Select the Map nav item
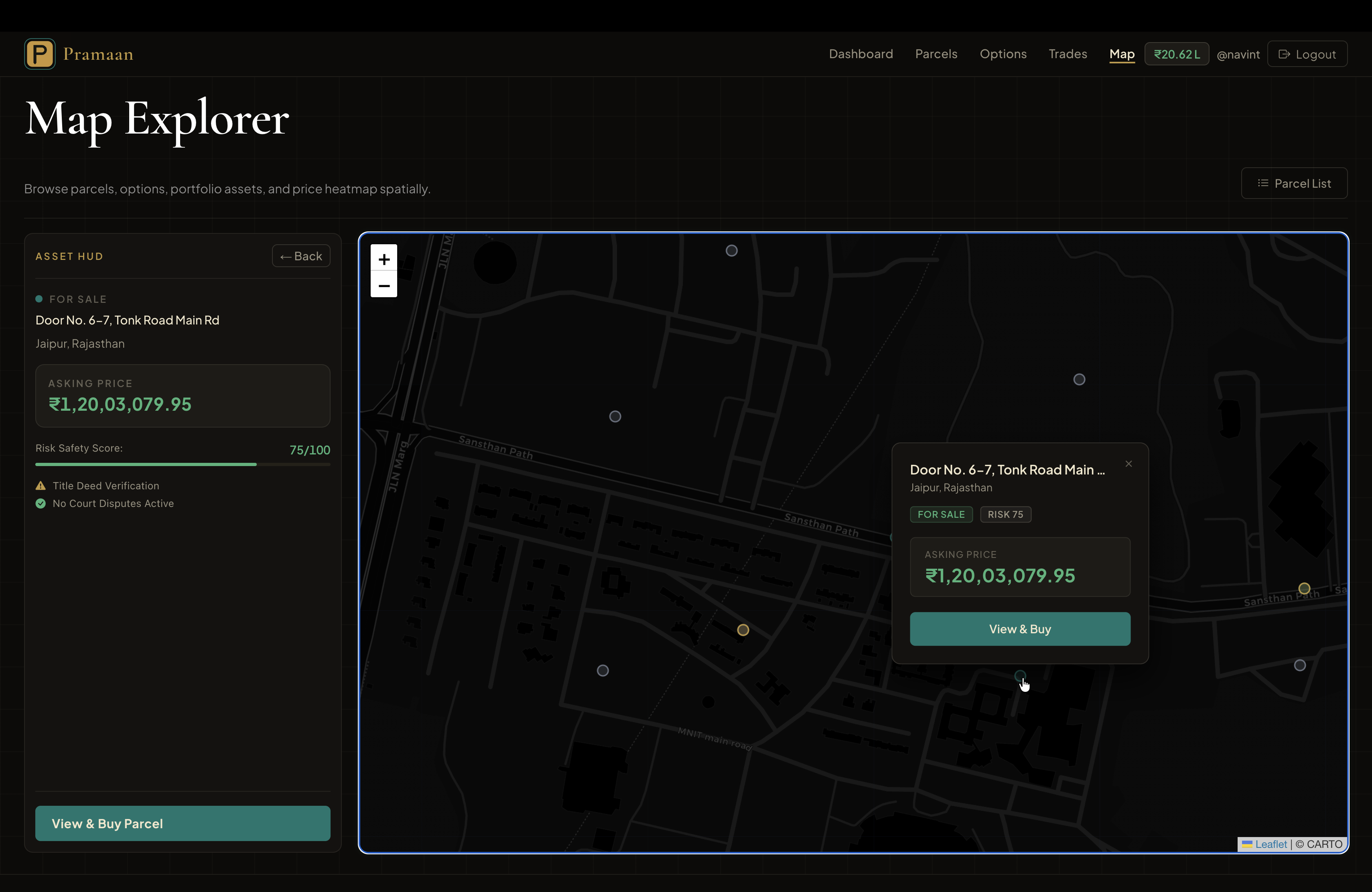 coord(1122,54)
